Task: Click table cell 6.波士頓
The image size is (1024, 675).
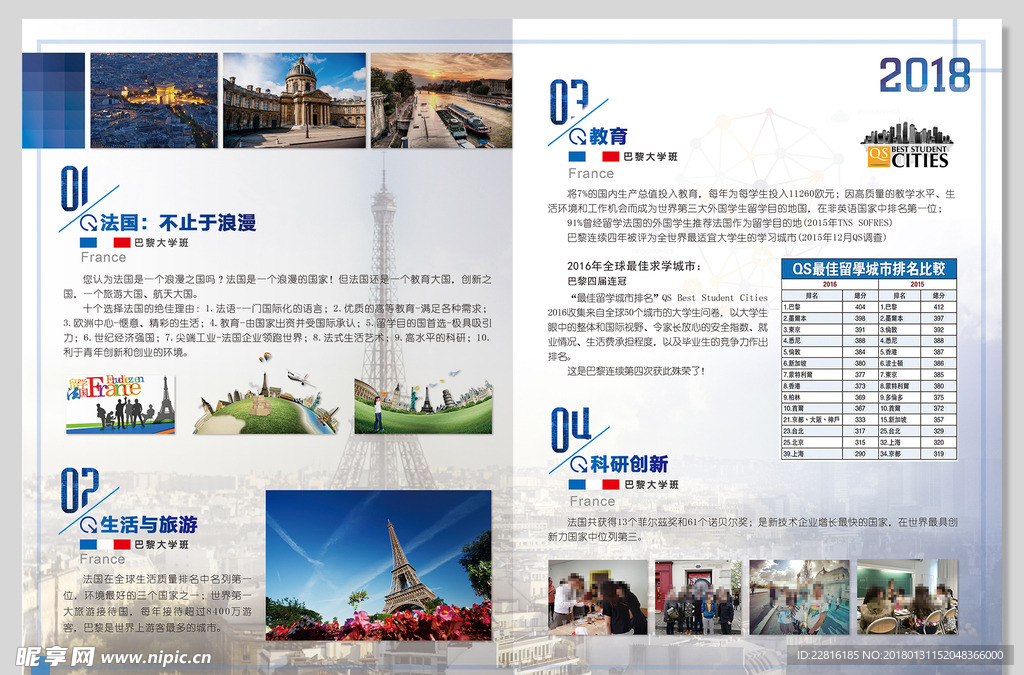Action: coord(899,363)
